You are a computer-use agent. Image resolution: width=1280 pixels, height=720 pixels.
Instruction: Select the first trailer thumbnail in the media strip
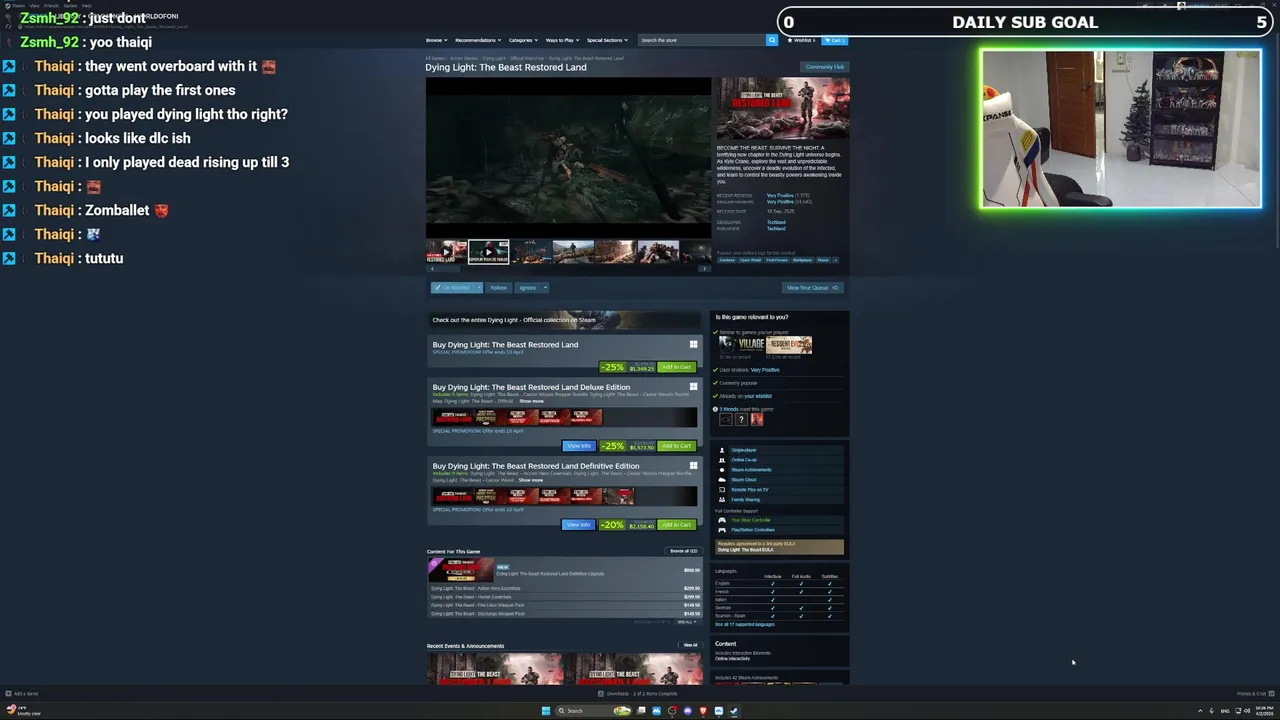pyautogui.click(x=447, y=252)
